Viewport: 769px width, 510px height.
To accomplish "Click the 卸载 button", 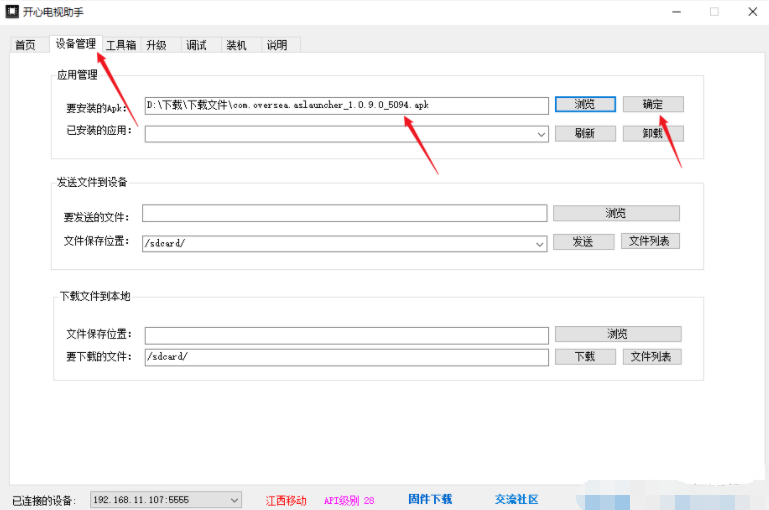I will click(x=653, y=133).
